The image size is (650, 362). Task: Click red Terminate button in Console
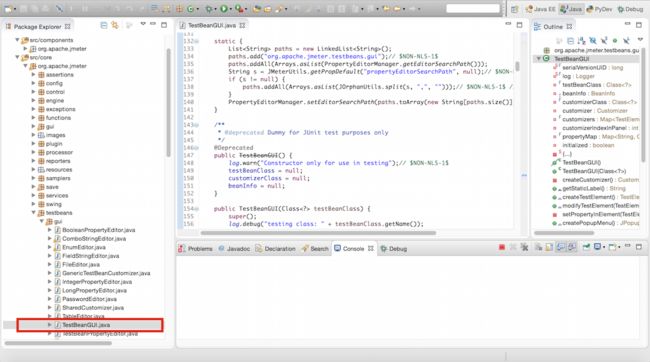point(502,247)
